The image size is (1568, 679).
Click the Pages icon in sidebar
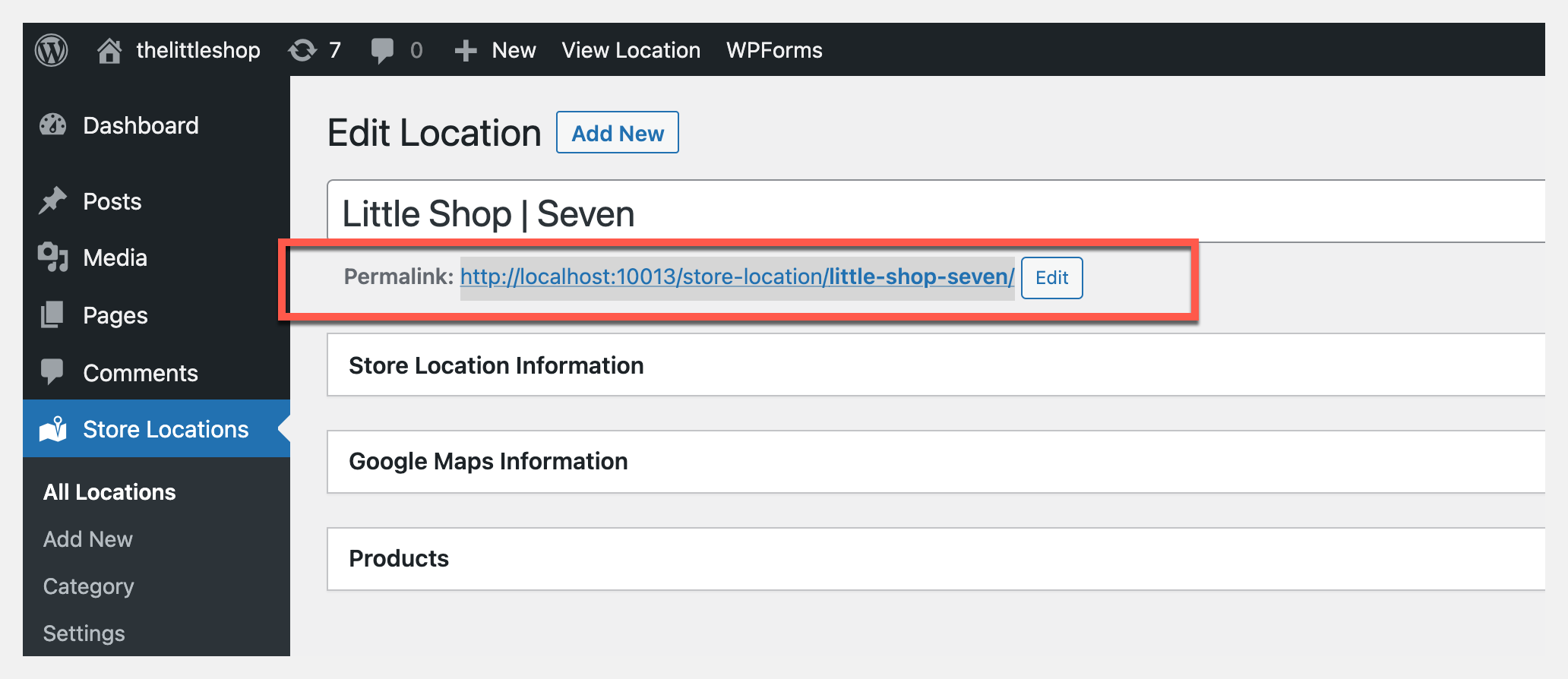(53, 315)
